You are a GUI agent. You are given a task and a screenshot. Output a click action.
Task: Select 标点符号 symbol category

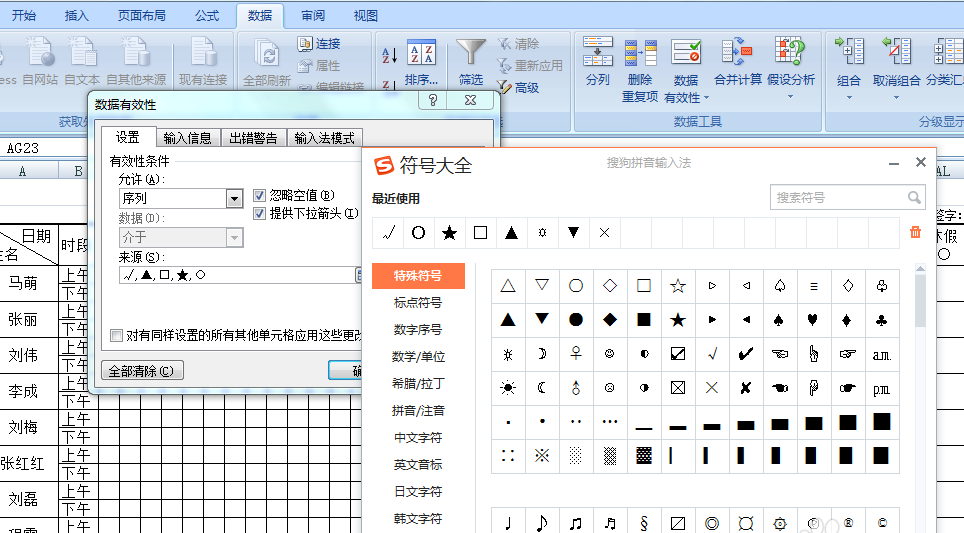click(x=418, y=302)
